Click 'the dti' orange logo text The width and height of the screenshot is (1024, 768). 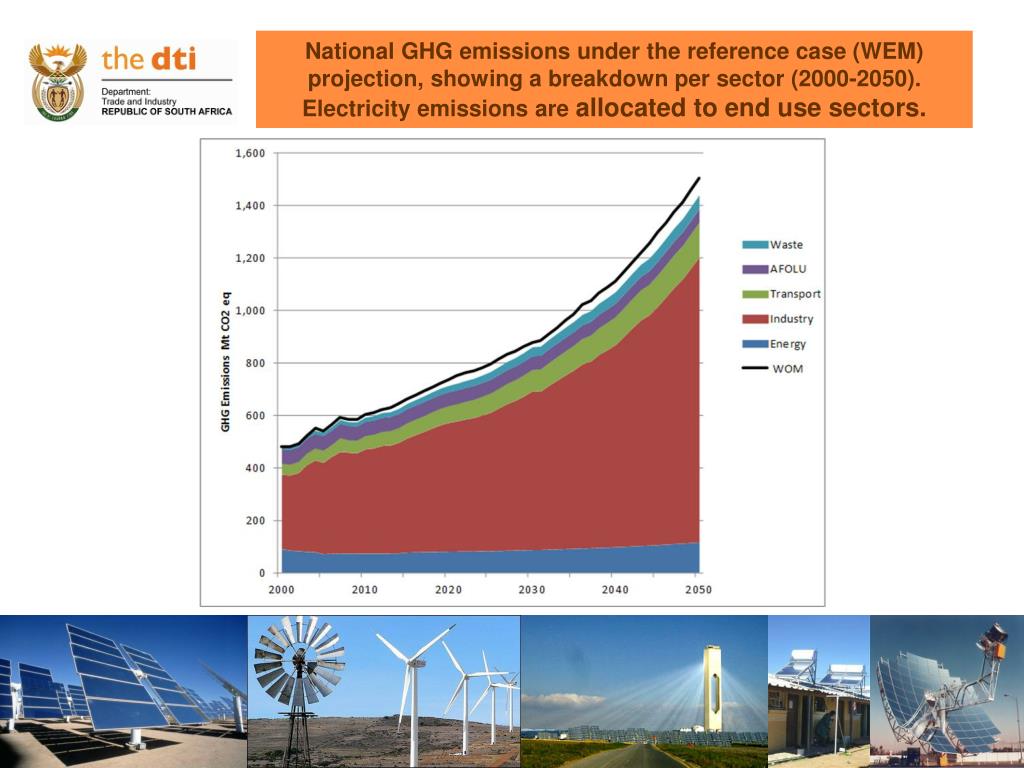[x=149, y=59]
